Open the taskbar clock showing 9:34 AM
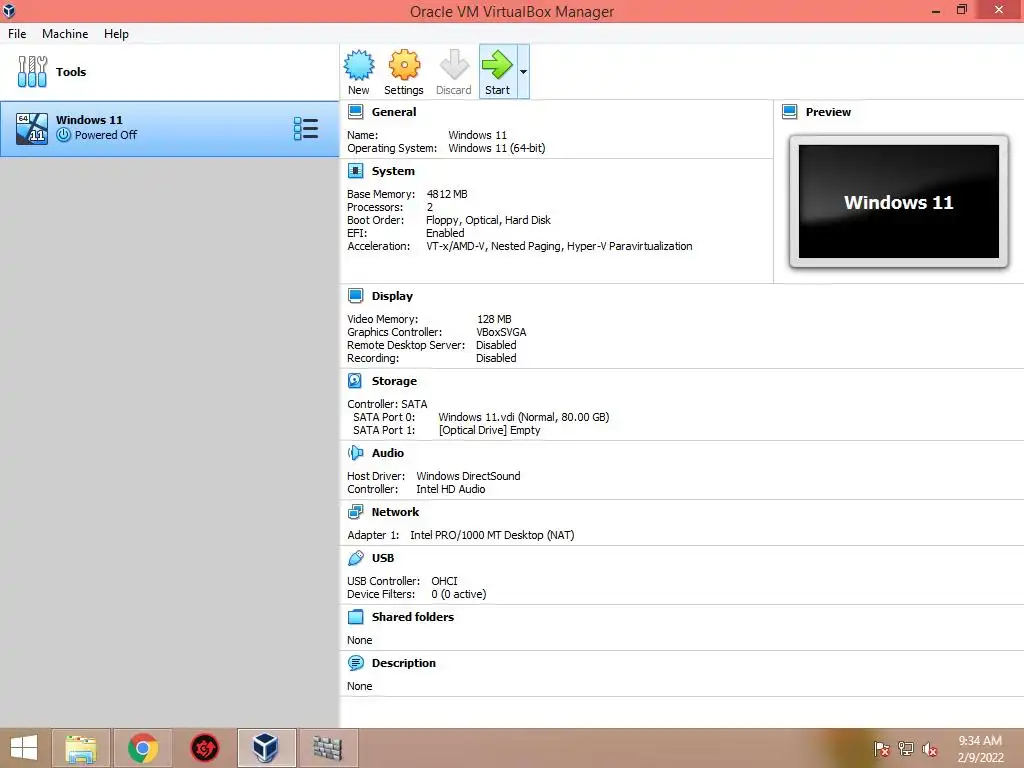The height and width of the screenshot is (768, 1024). click(980, 748)
